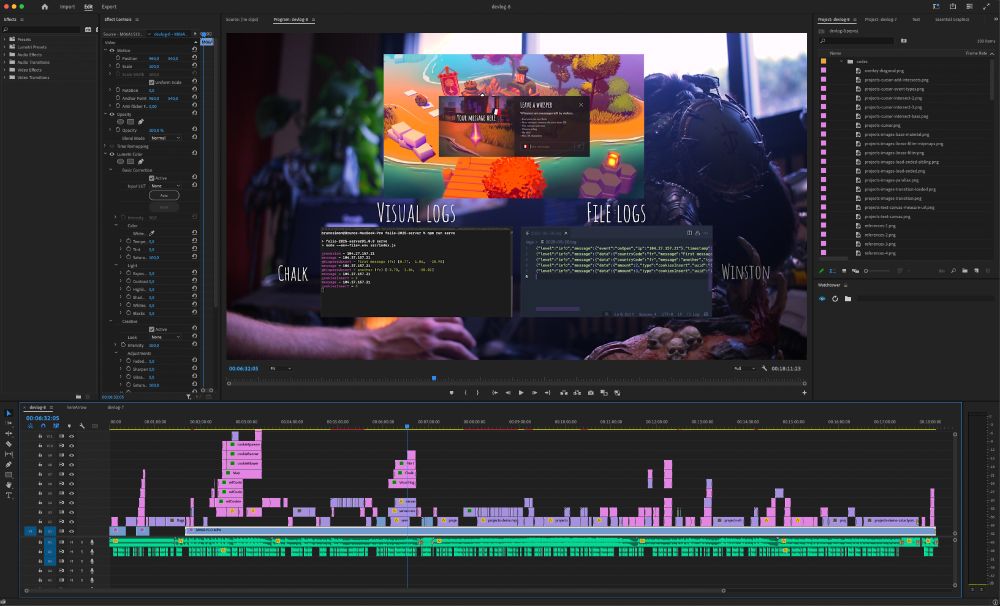Screen dimensions: 1000x606
Task: Open the Essential Graphics tab
Action: (952, 20)
